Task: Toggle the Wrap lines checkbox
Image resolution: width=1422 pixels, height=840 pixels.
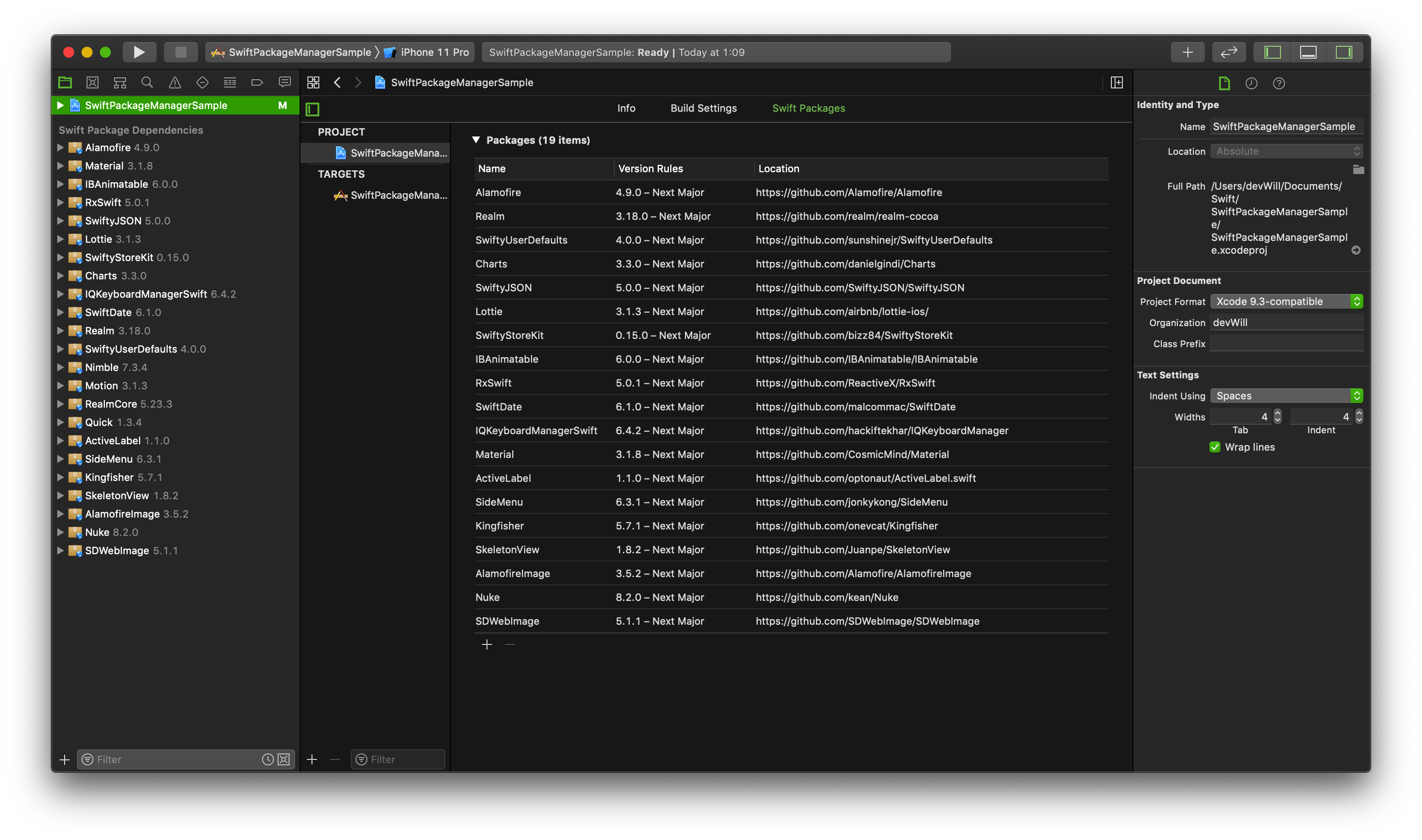Action: point(1215,447)
